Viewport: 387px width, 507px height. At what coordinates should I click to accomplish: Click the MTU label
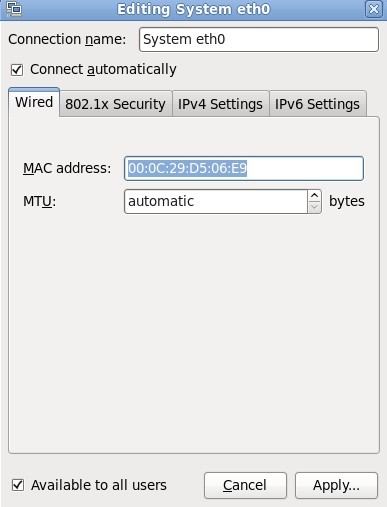[39, 201]
